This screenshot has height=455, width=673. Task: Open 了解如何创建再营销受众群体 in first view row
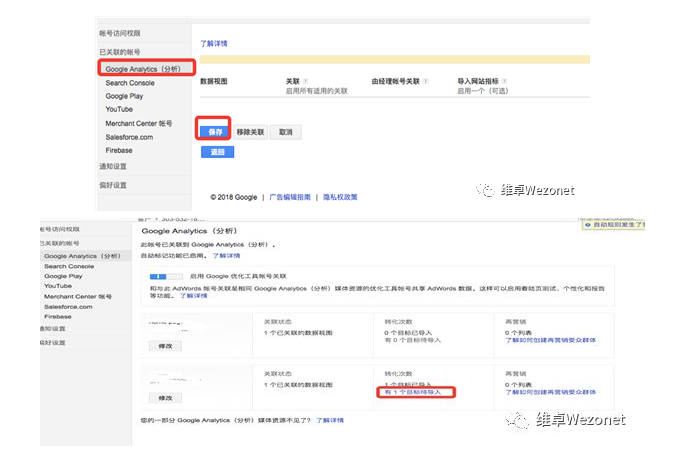pos(551,340)
